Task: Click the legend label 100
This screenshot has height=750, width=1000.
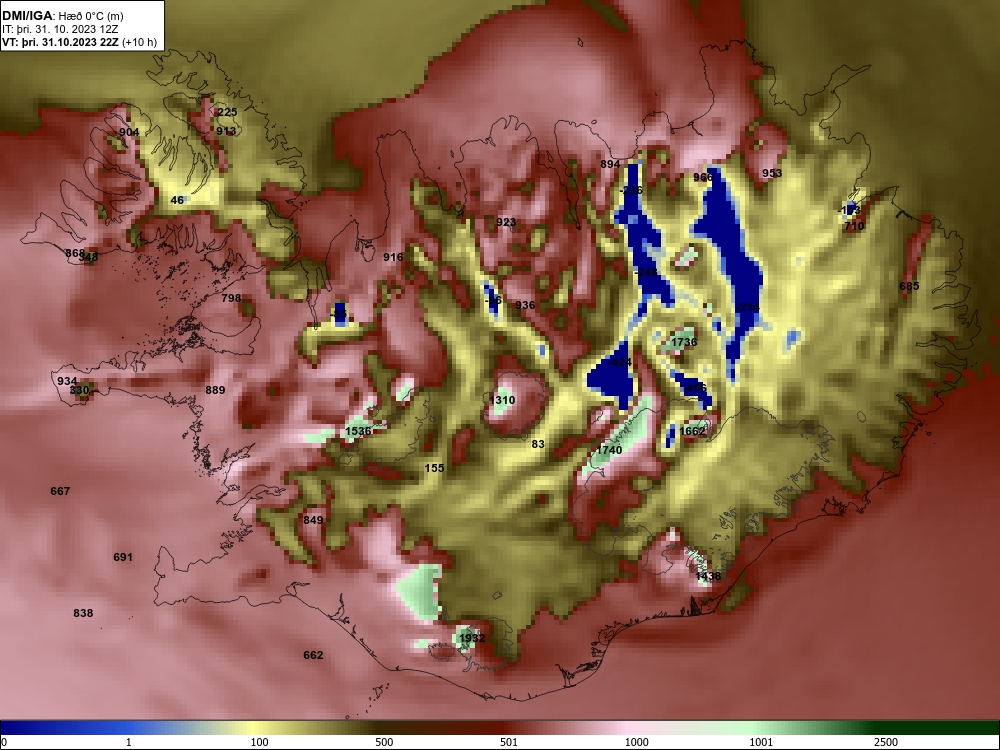Action: [x=260, y=742]
